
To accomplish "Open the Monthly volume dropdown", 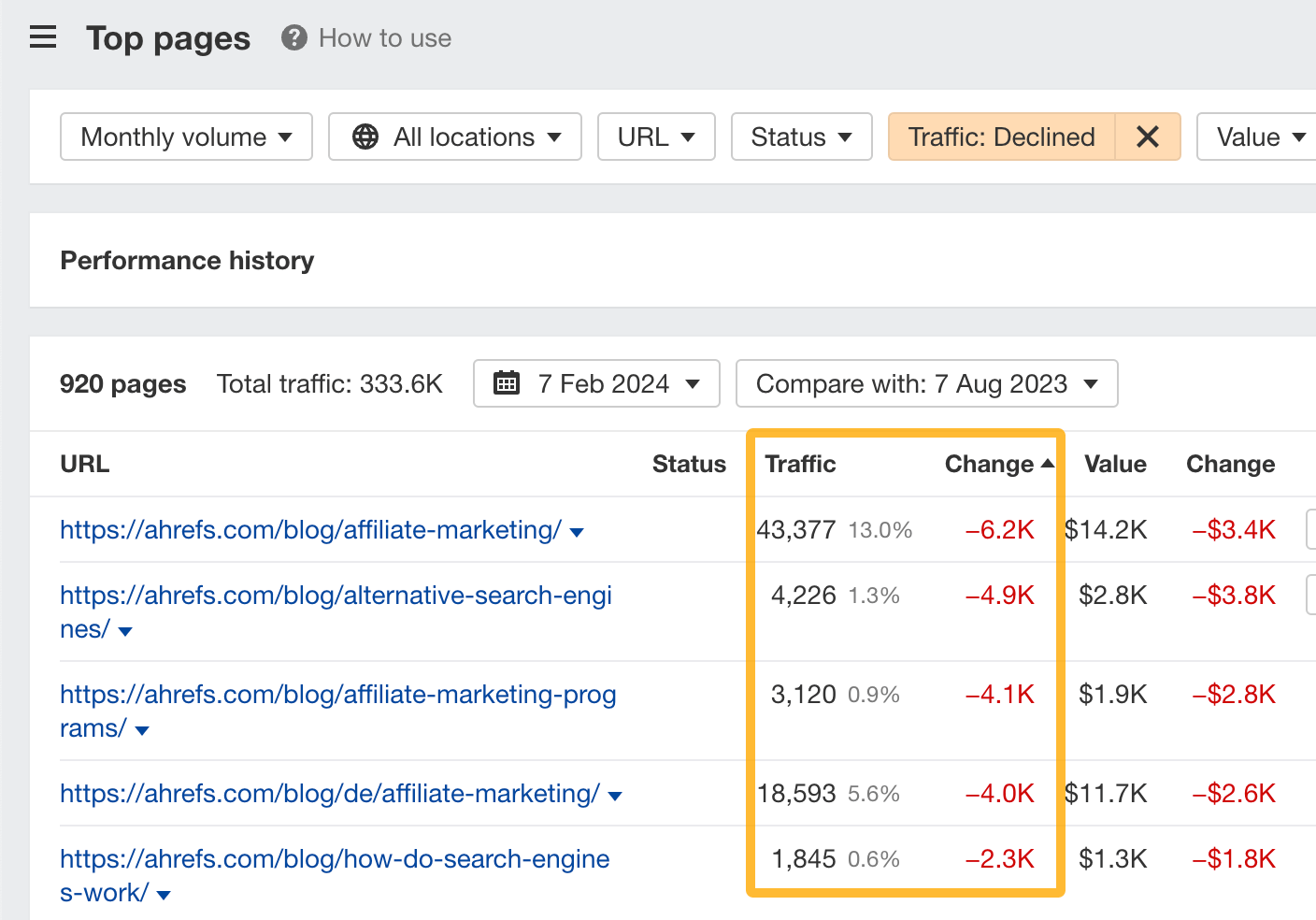I will [185, 137].
